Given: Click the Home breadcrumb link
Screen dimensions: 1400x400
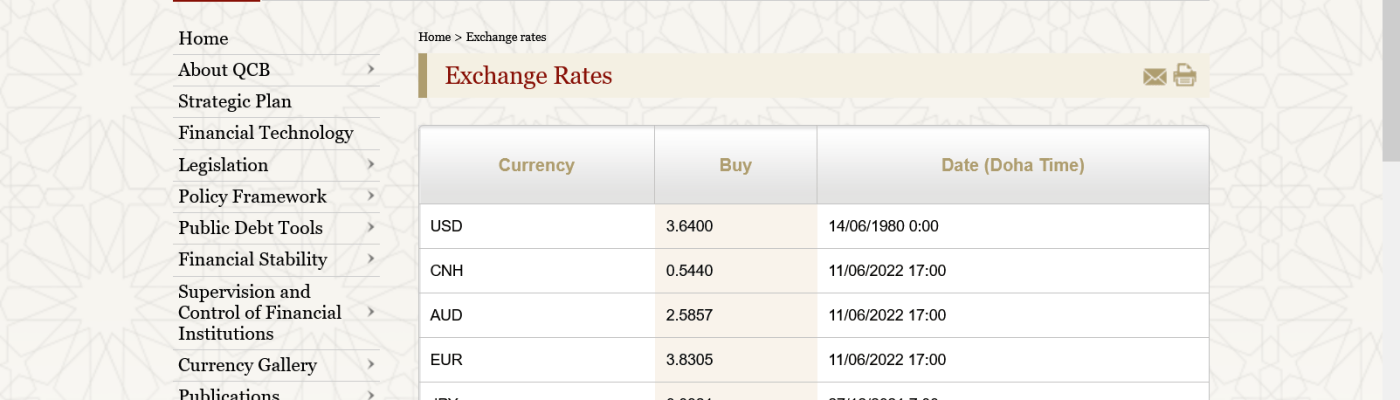Looking at the screenshot, I should pos(434,37).
